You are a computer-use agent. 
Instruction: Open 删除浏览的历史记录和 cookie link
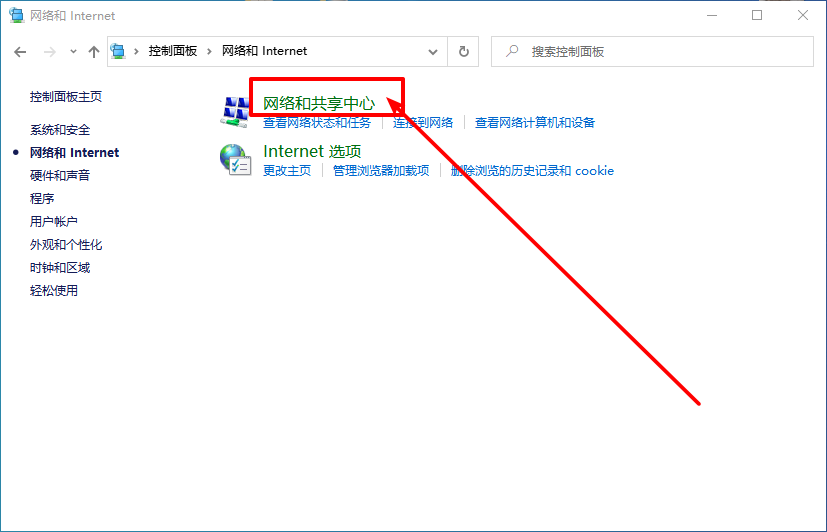(532, 171)
